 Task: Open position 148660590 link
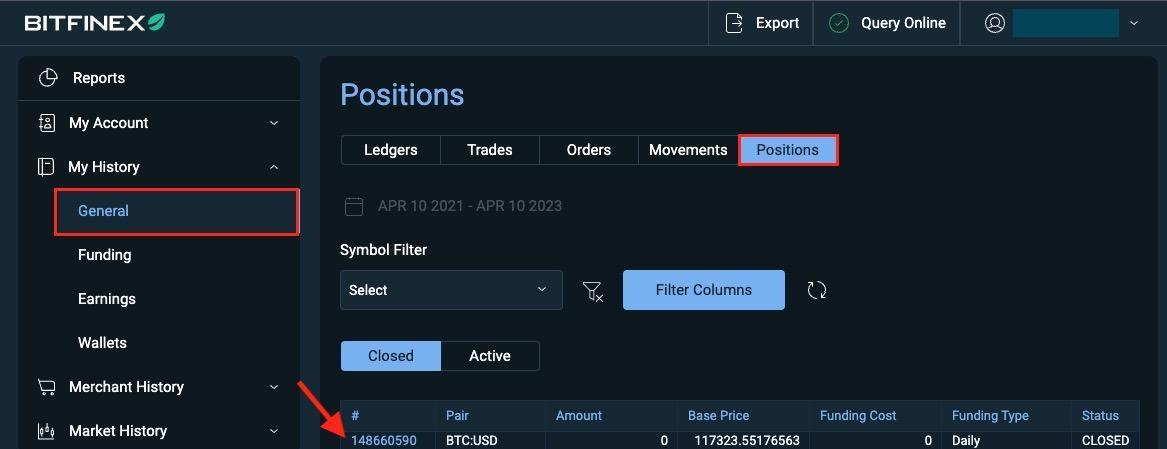[383, 441]
